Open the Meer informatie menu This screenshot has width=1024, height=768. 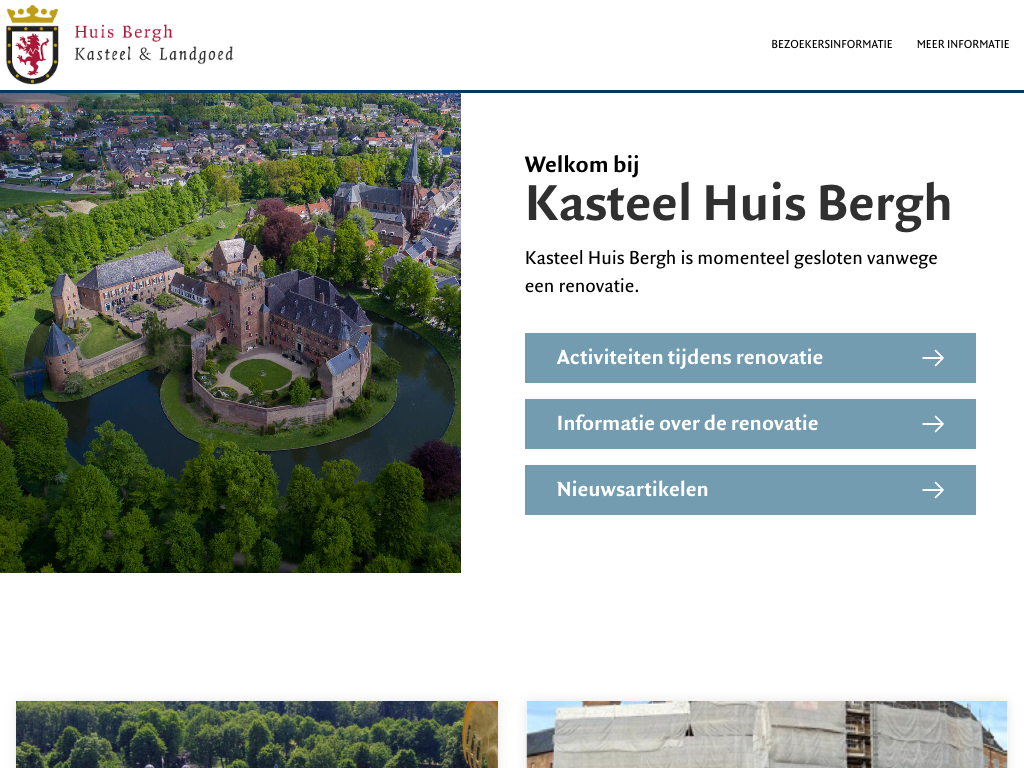coord(962,44)
